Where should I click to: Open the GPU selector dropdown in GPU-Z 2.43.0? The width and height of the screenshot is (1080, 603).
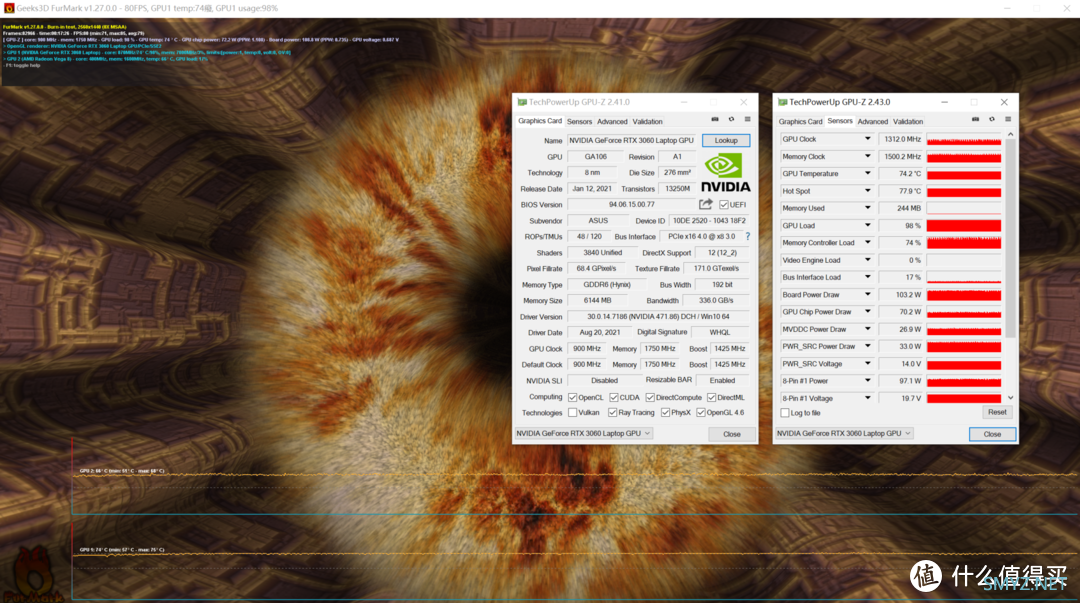click(844, 433)
